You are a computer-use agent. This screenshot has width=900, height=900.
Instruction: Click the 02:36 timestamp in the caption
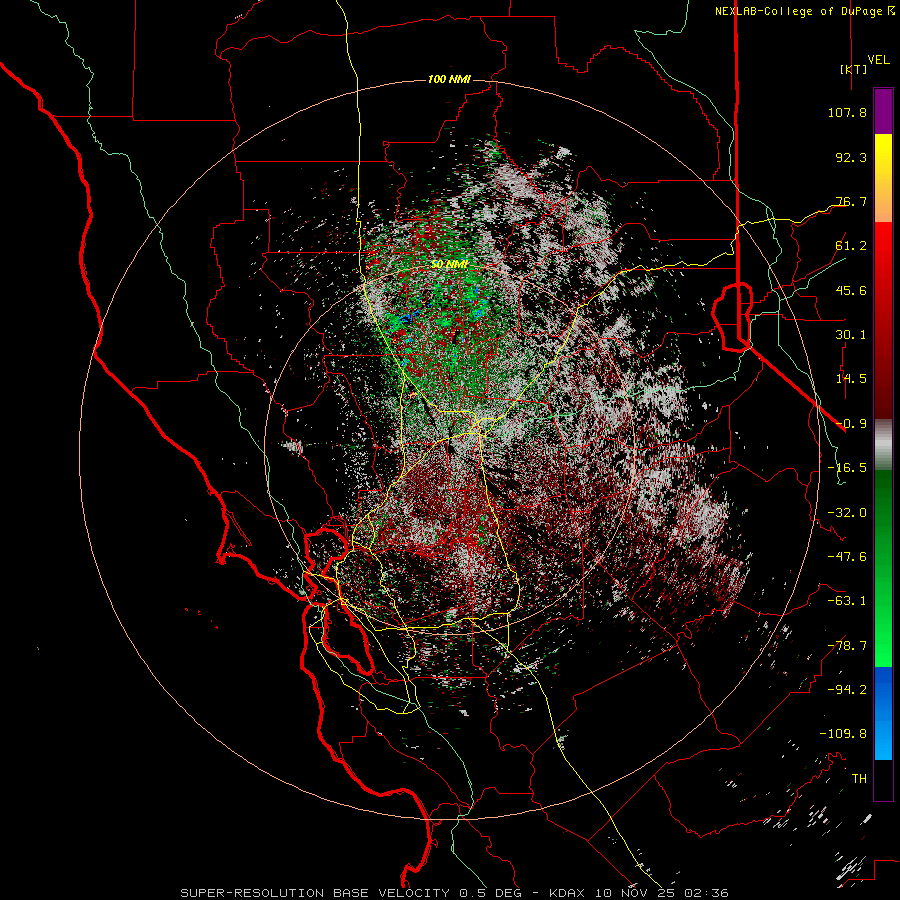(708, 893)
